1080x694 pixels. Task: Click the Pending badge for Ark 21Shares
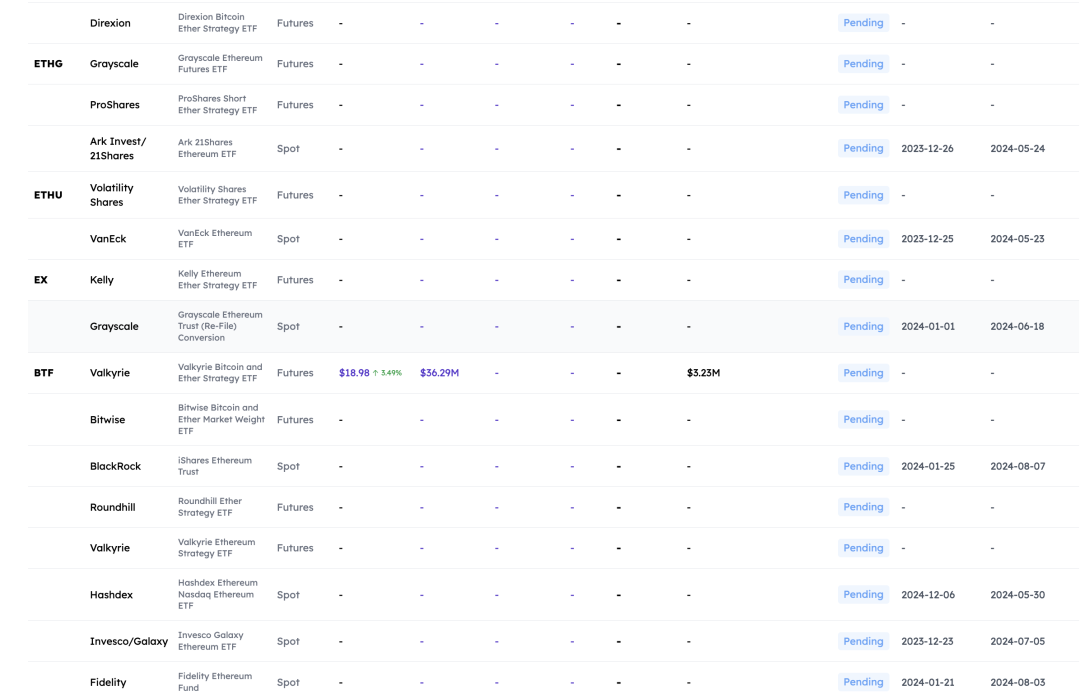863,148
